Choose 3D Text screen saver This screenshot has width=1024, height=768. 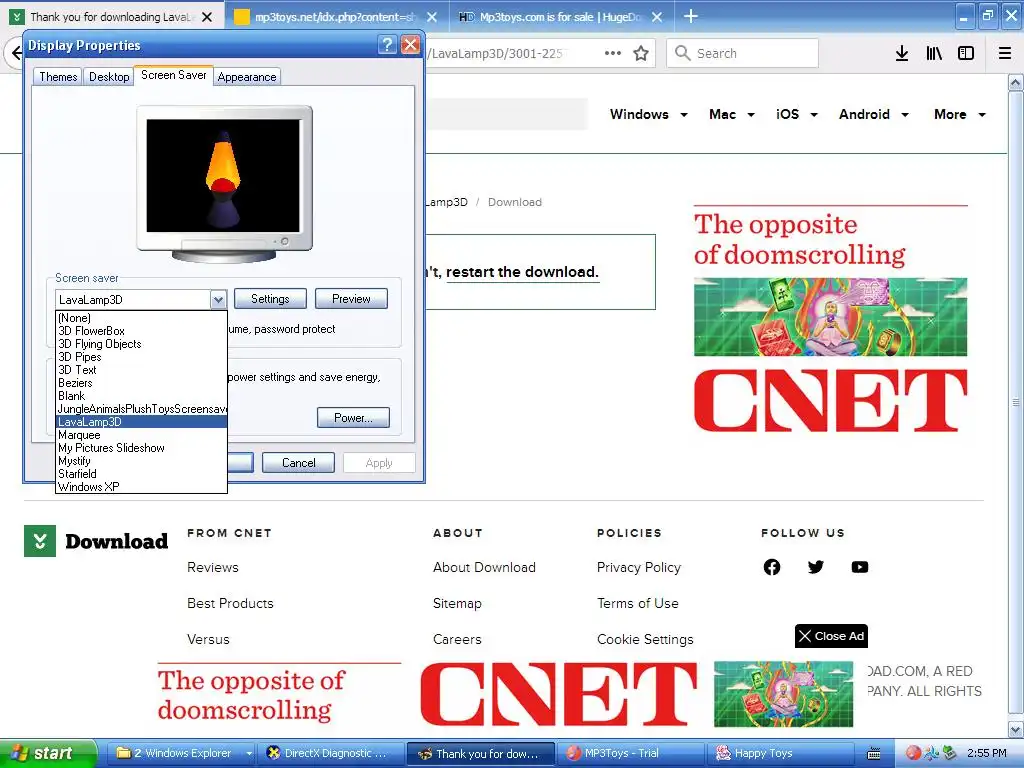(x=141, y=370)
